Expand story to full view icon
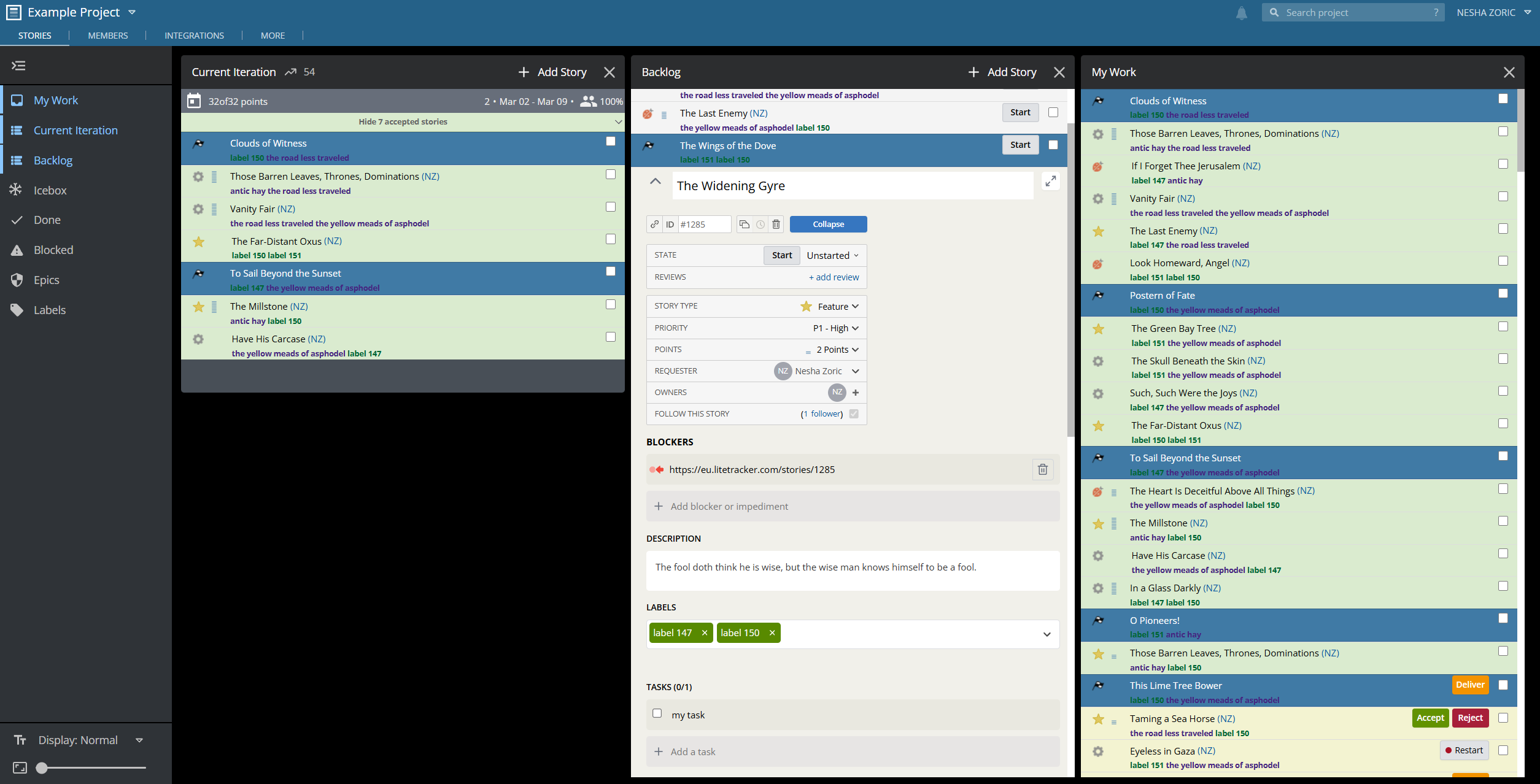The image size is (1540, 784). (1051, 182)
